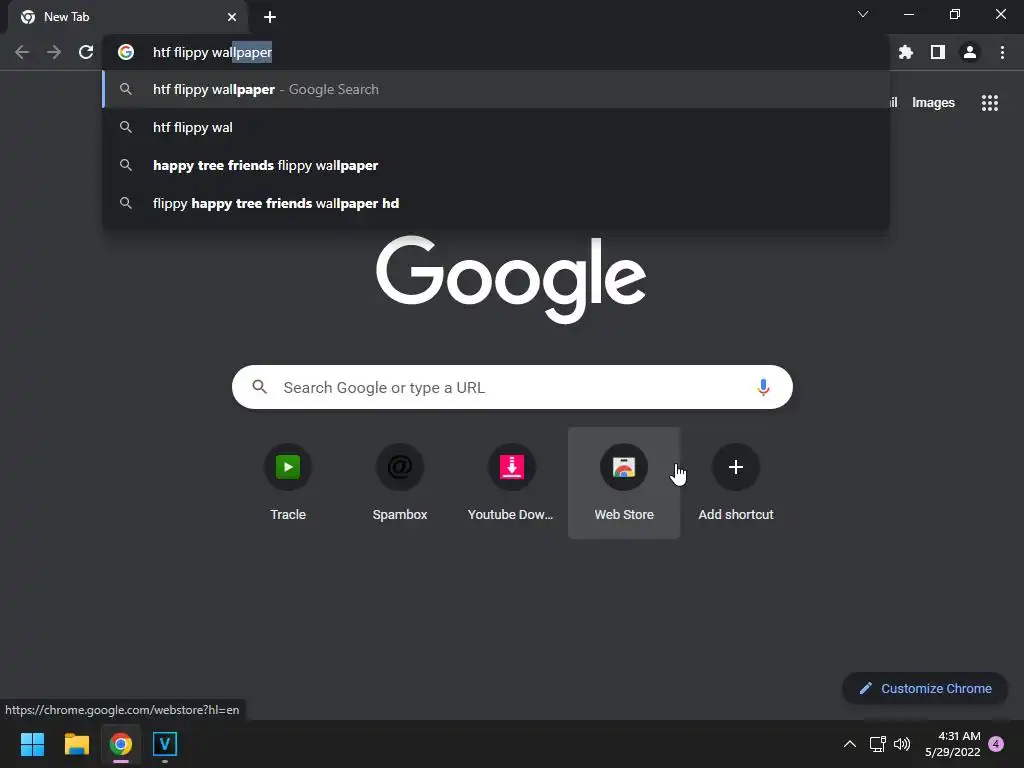The width and height of the screenshot is (1024, 768).
Task: Open the notification count badge
Action: click(996, 744)
